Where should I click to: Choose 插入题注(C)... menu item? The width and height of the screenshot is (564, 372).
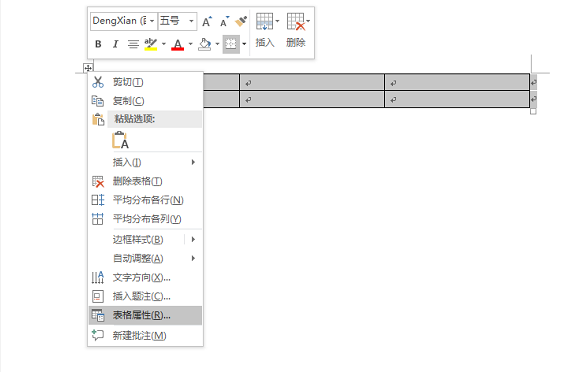(145, 296)
